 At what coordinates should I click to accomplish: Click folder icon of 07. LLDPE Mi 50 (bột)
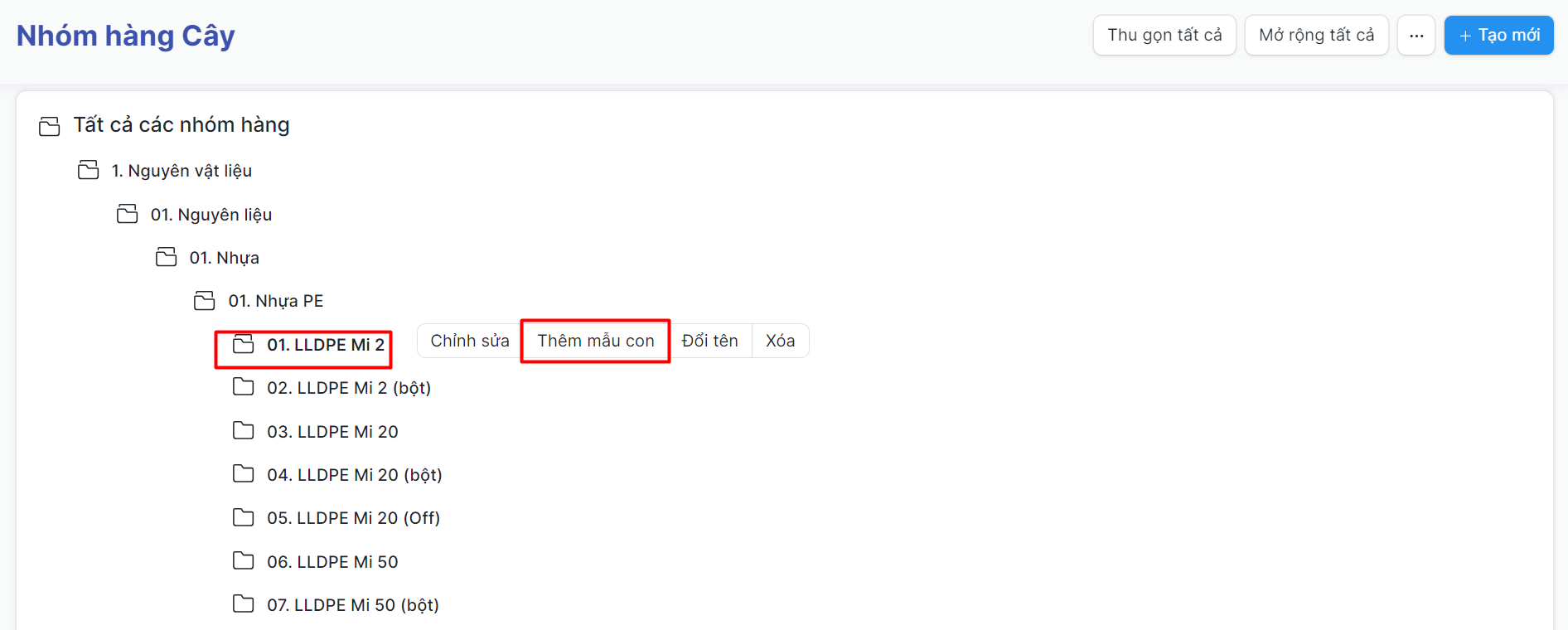pos(243,604)
